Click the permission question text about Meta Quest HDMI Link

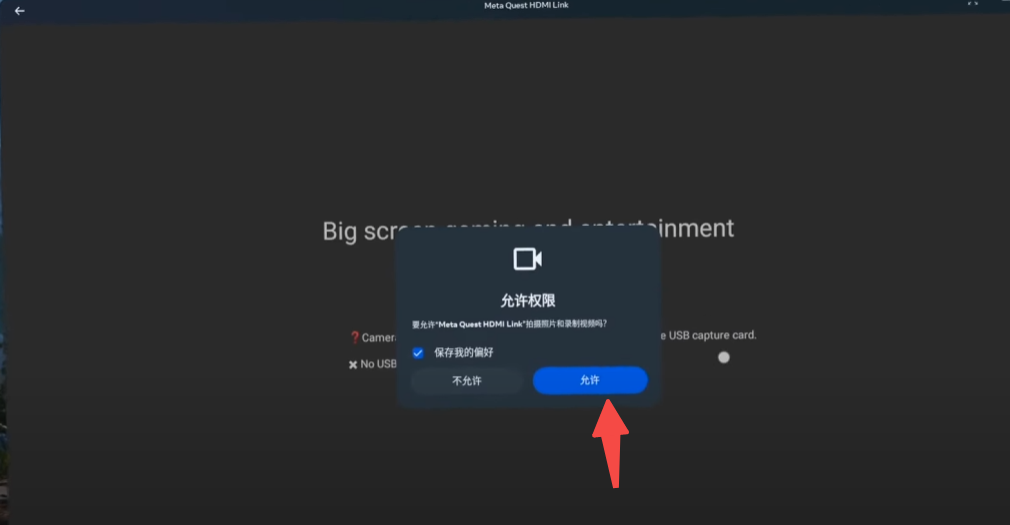point(509,324)
